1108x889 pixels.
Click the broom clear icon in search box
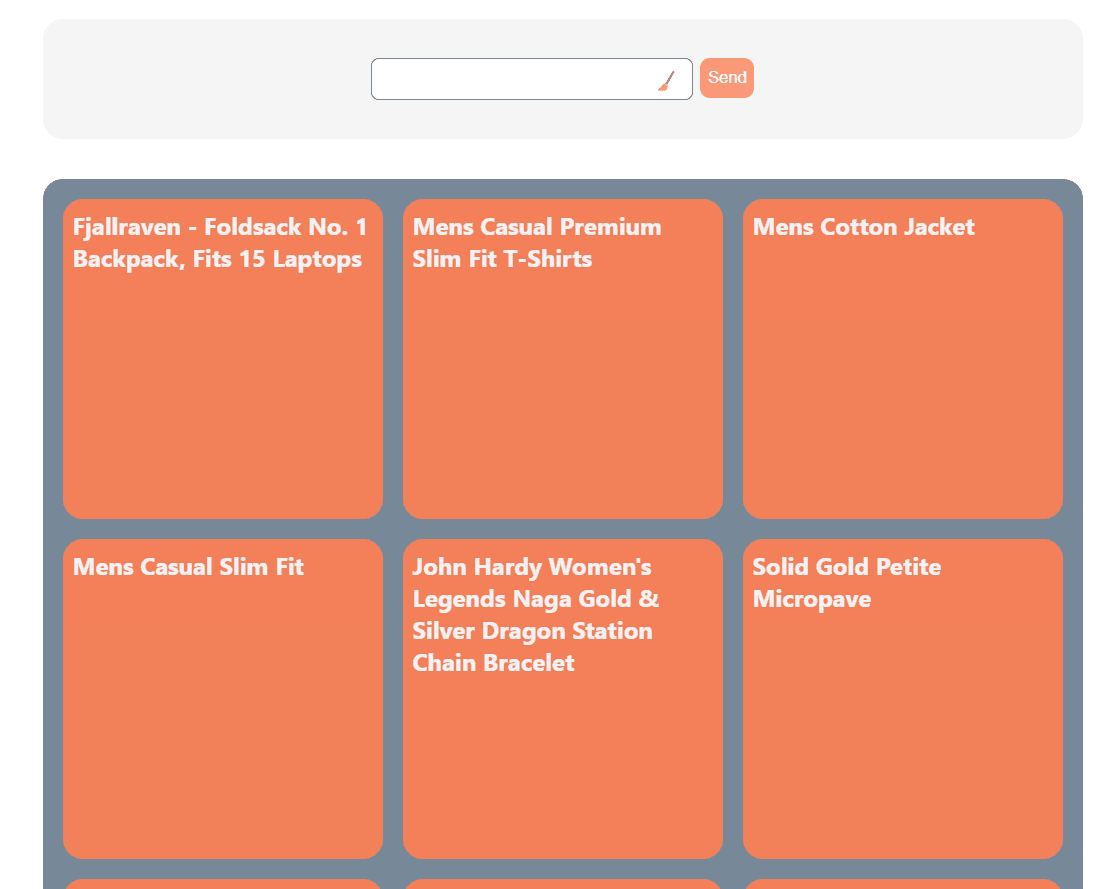click(666, 81)
